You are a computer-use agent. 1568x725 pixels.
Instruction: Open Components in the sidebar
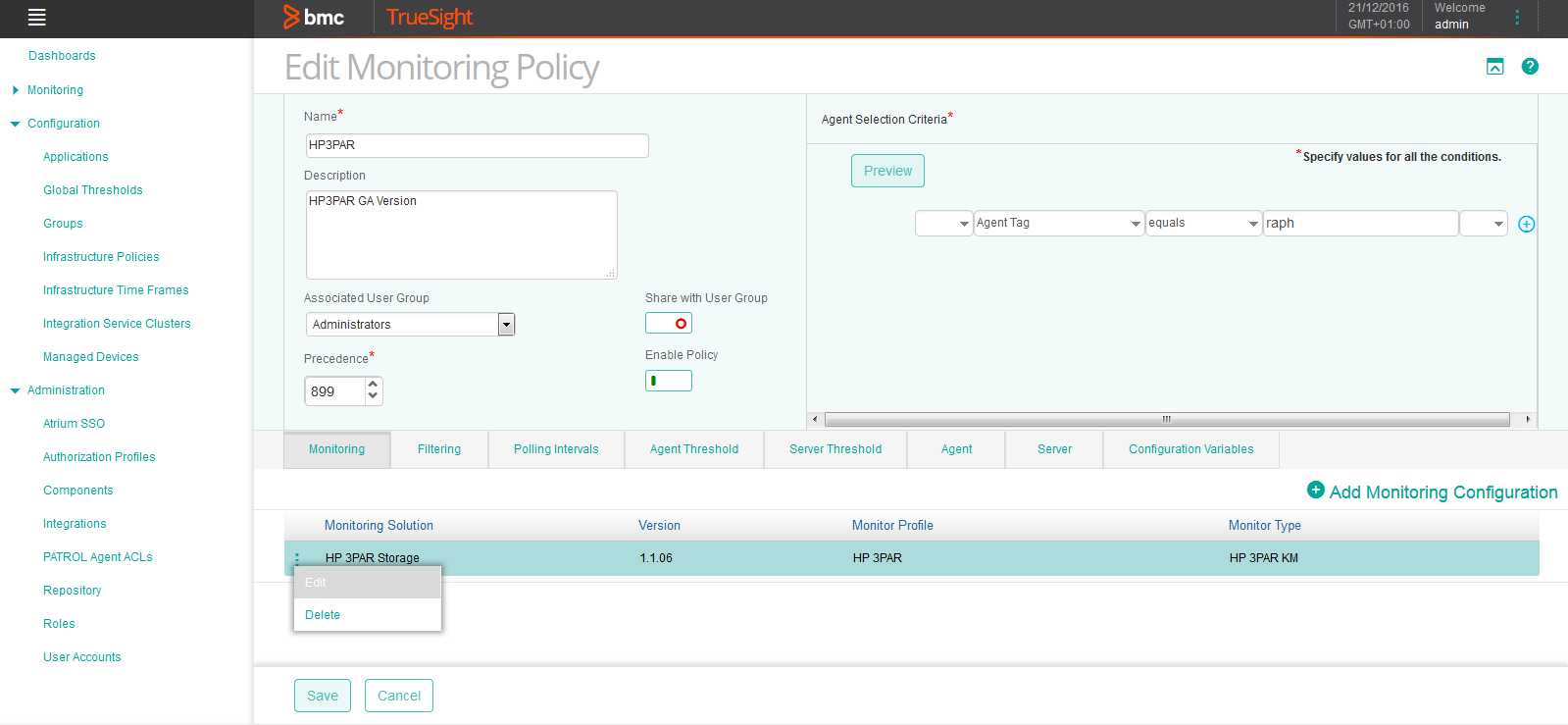coord(78,491)
